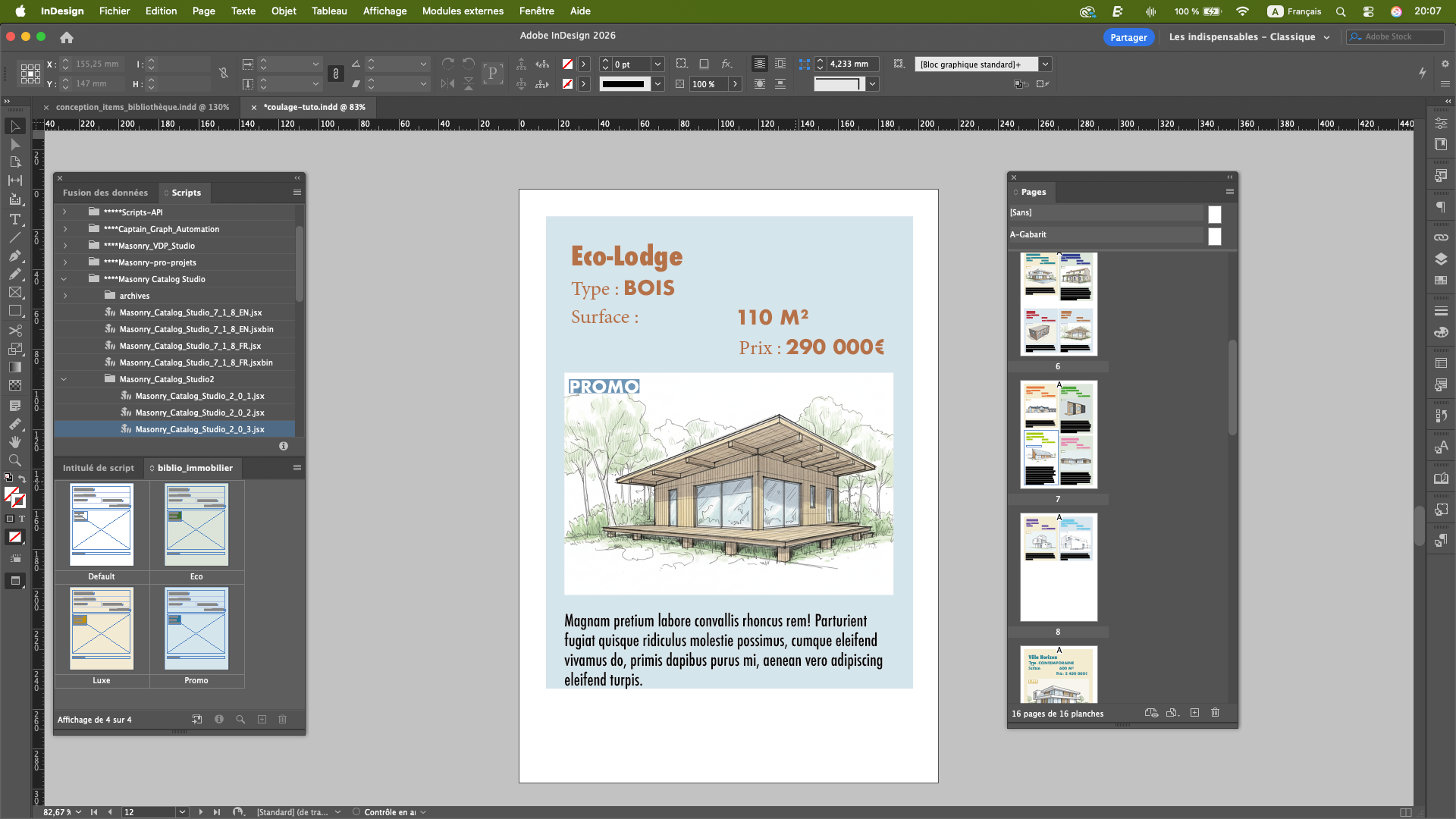The image size is (1456, 819).
Task: Click the Partager button
Action: click(1128, 37)
